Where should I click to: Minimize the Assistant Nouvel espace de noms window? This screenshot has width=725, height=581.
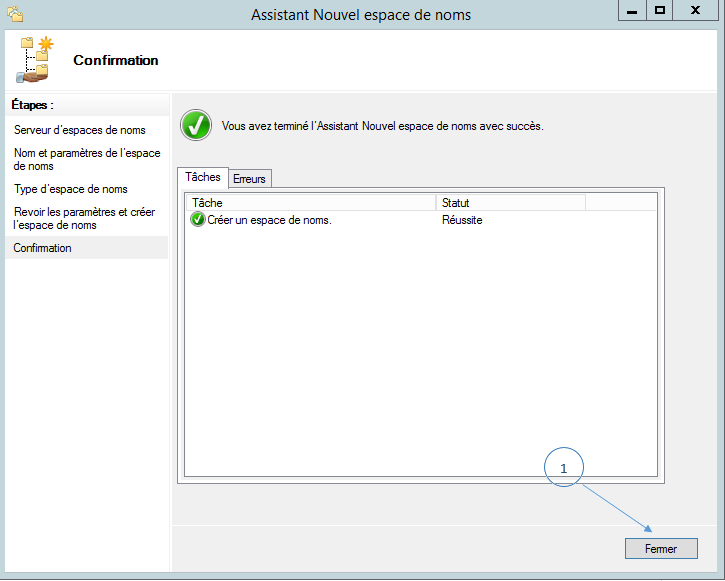point(630,11)
